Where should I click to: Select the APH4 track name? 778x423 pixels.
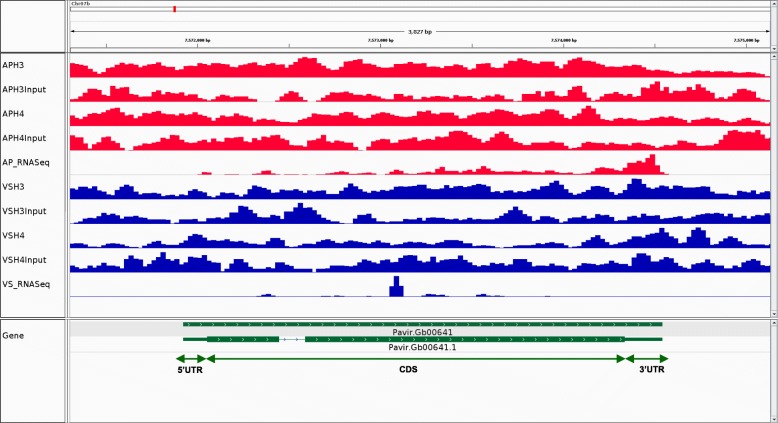click(x=13, y=114)
